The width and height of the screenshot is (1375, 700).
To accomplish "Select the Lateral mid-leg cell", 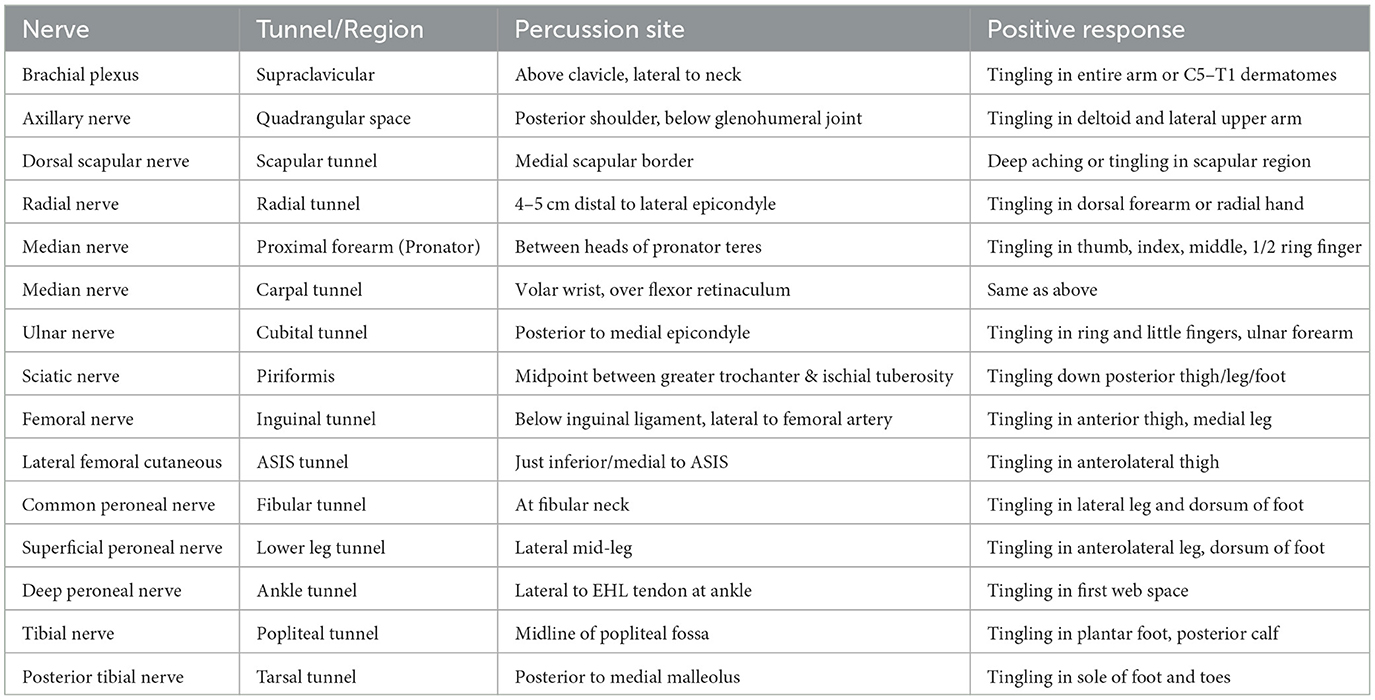I will (x=574, y=548).
